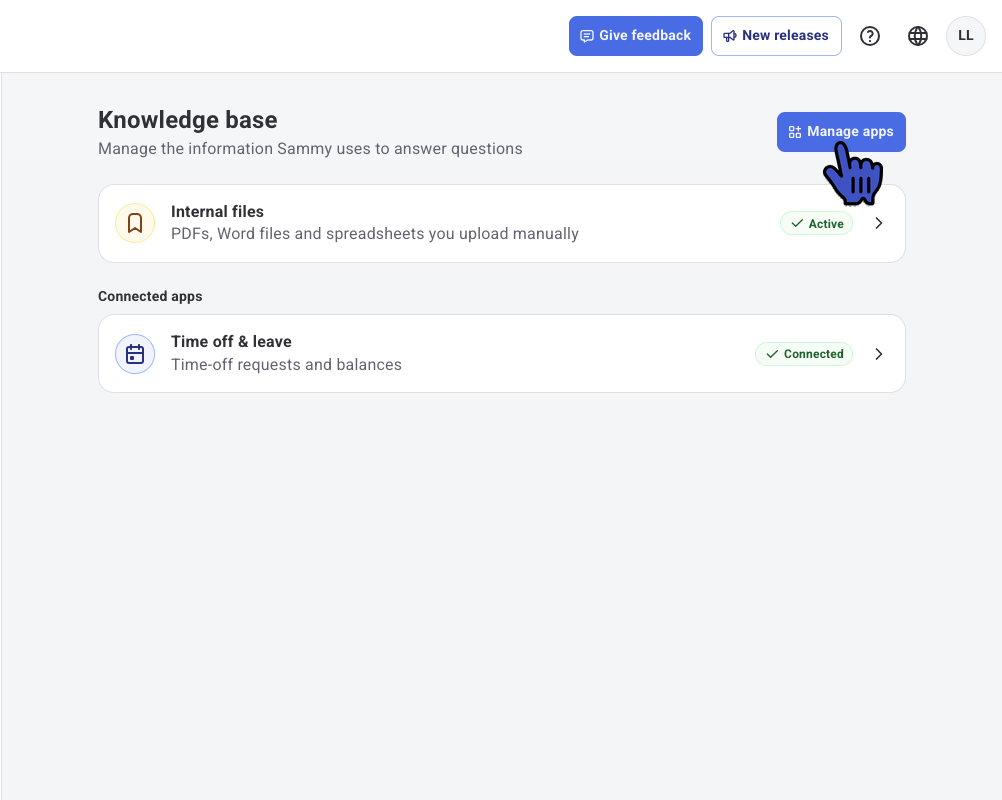Click the Internal files bookmark icon
Image resolution: width=1002 pixels, height=800 pixels.
(x=135, y=223)
